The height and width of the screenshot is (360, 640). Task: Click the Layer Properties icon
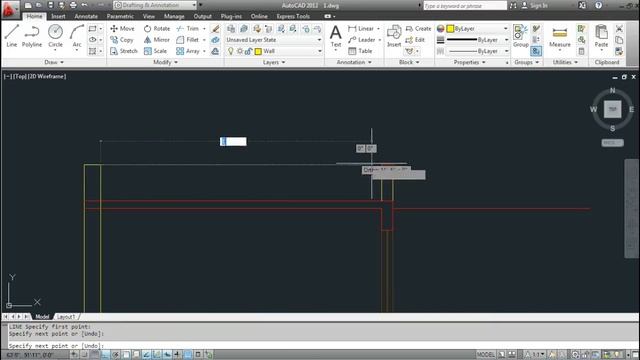(x=231, y=29)
